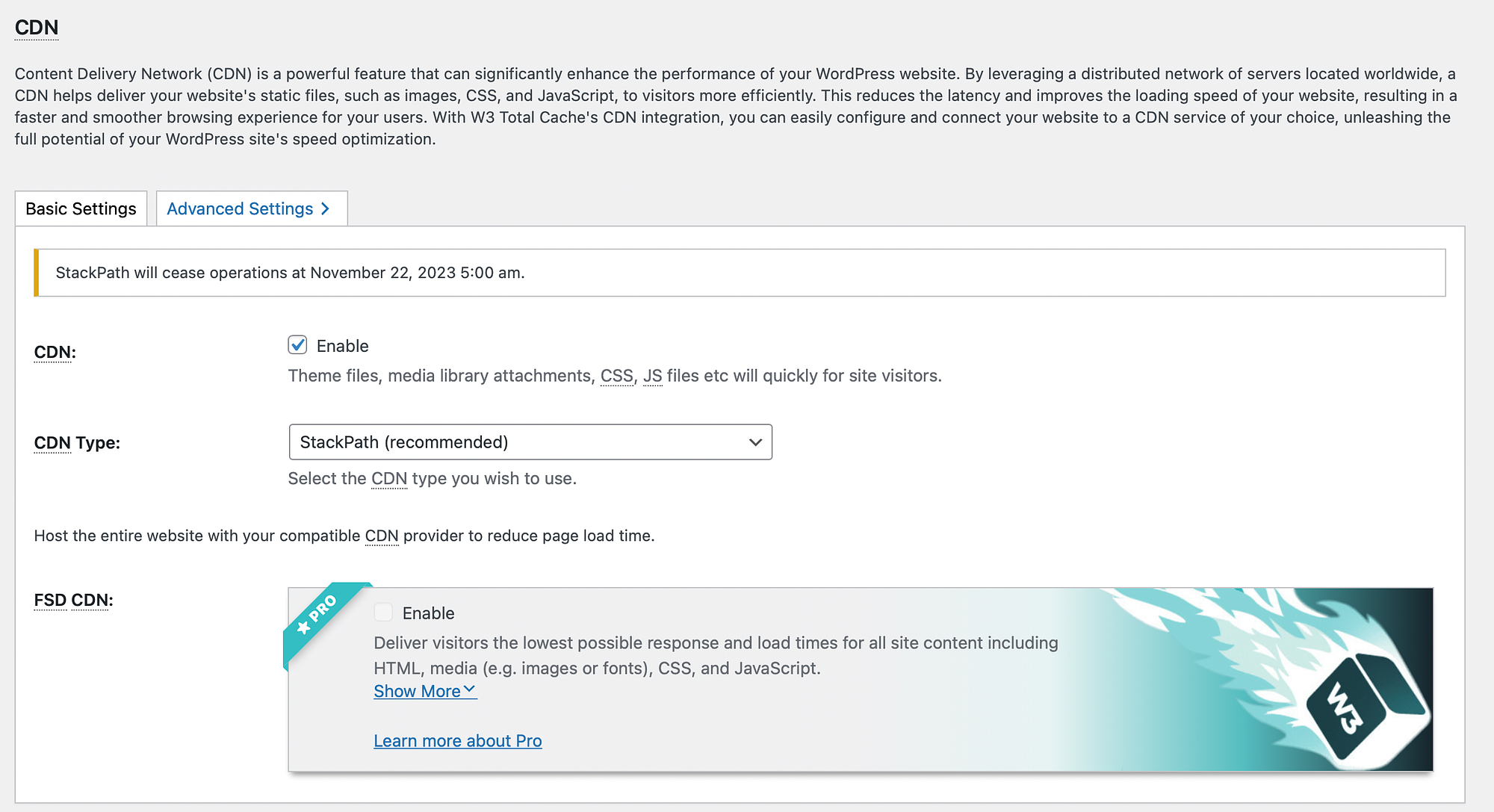Viewport: 1494px width, 812px height.
Task: Enable the FSD CDN checkbox
Action: click(x=383, y=613)
